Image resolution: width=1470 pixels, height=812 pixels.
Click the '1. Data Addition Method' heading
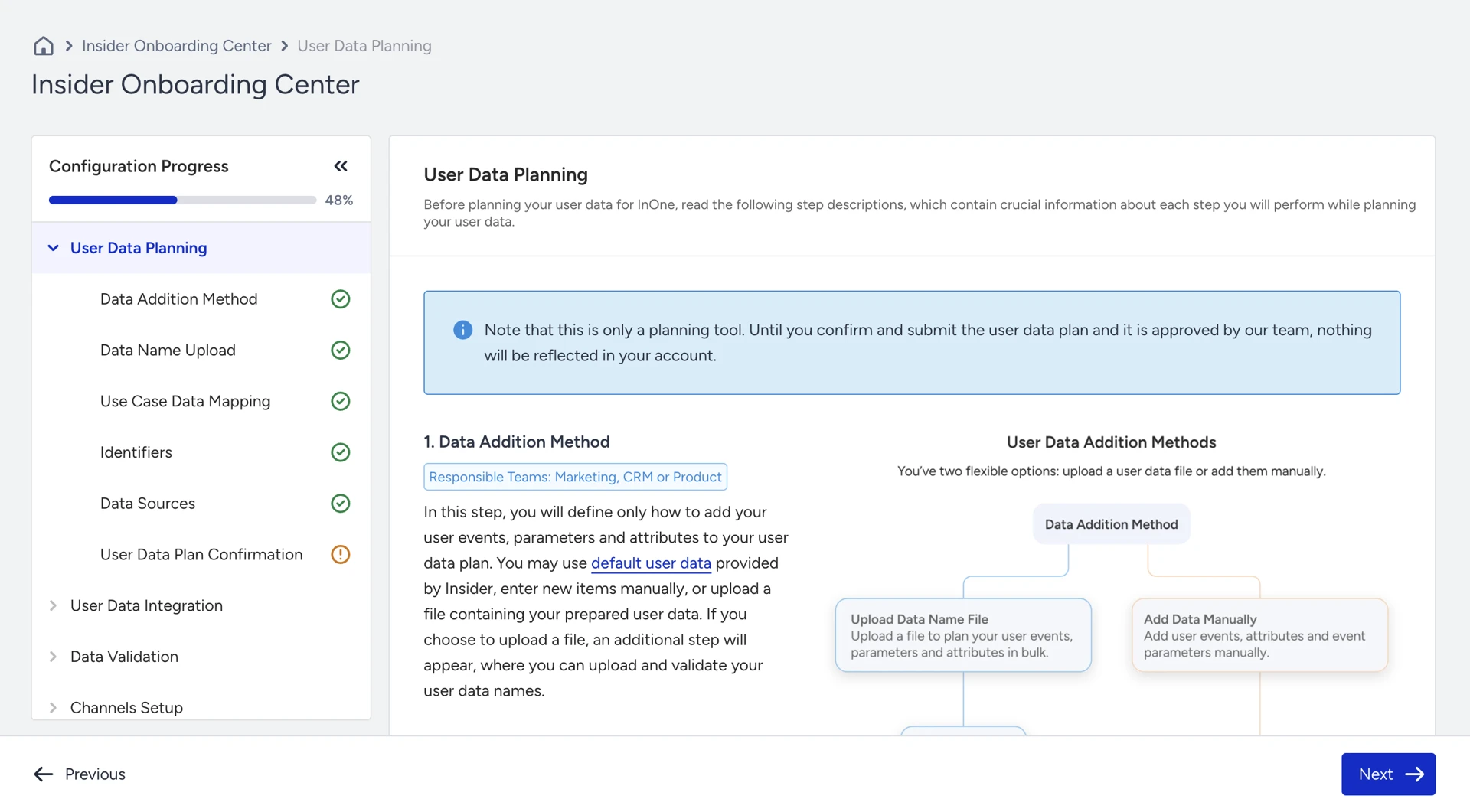[x=517, y=442]
